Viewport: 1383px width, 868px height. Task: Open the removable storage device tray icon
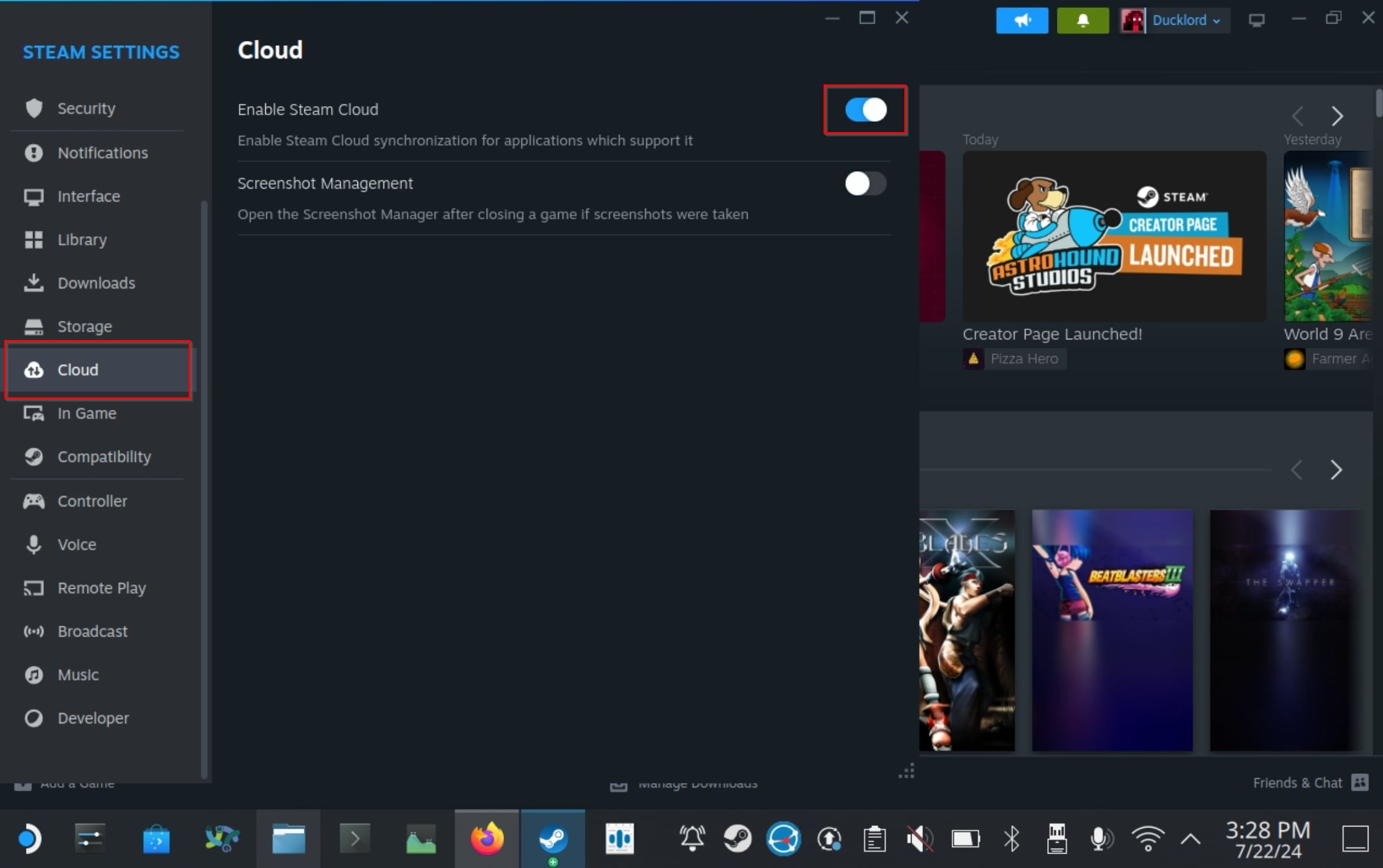pyautogui.click(x=1057, y=838)
